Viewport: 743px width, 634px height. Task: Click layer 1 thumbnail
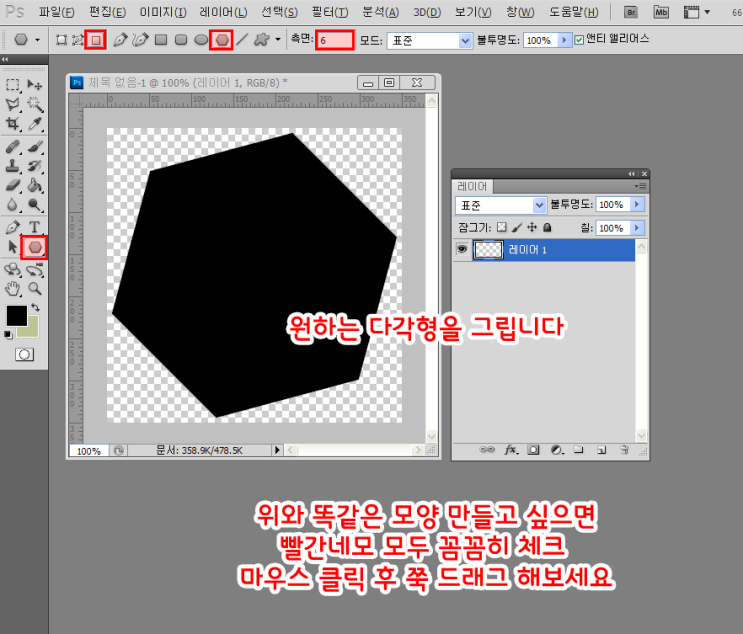tap(488, 250)
